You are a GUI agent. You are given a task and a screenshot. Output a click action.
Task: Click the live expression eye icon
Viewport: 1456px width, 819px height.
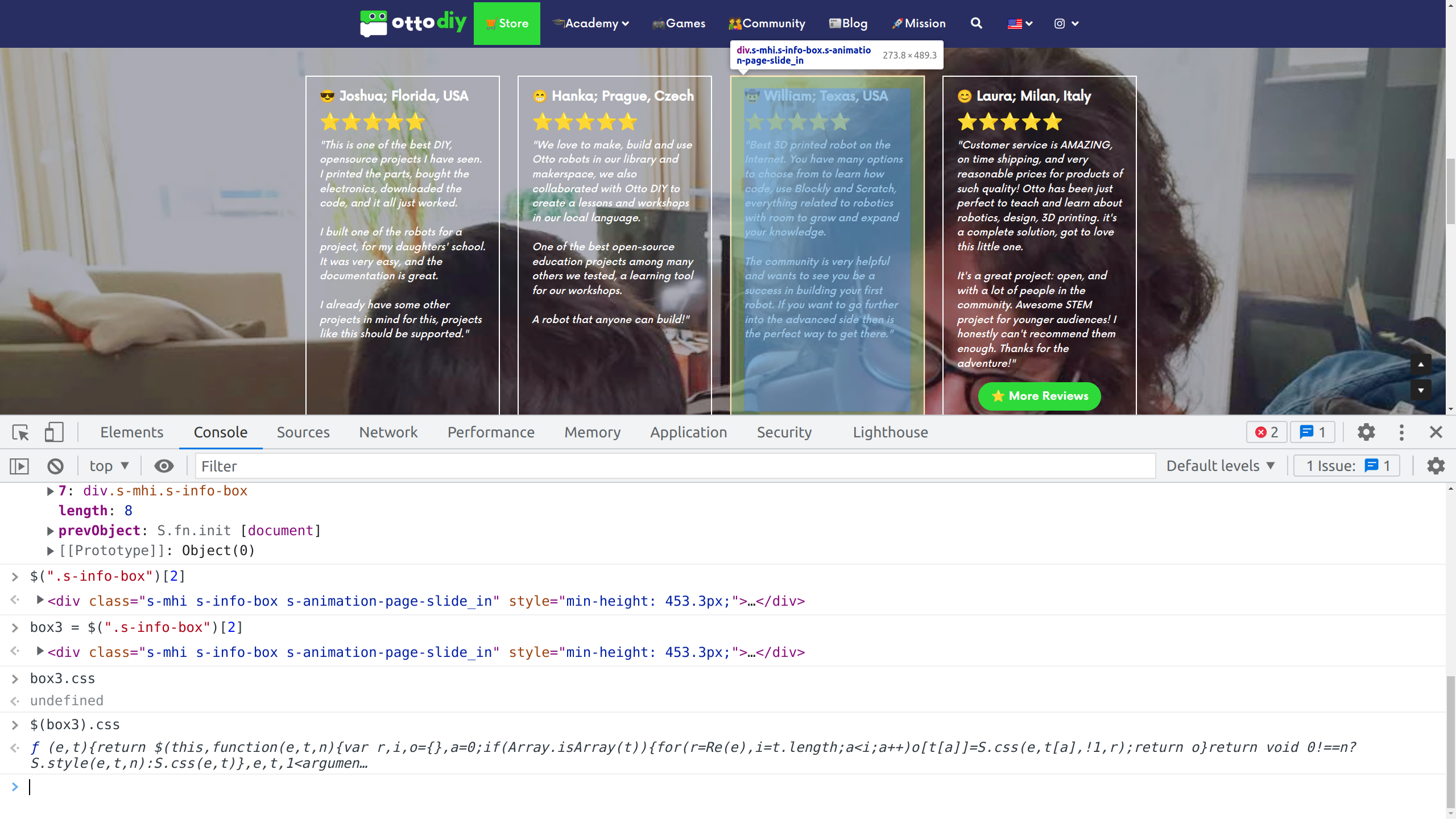pos(164,466)
